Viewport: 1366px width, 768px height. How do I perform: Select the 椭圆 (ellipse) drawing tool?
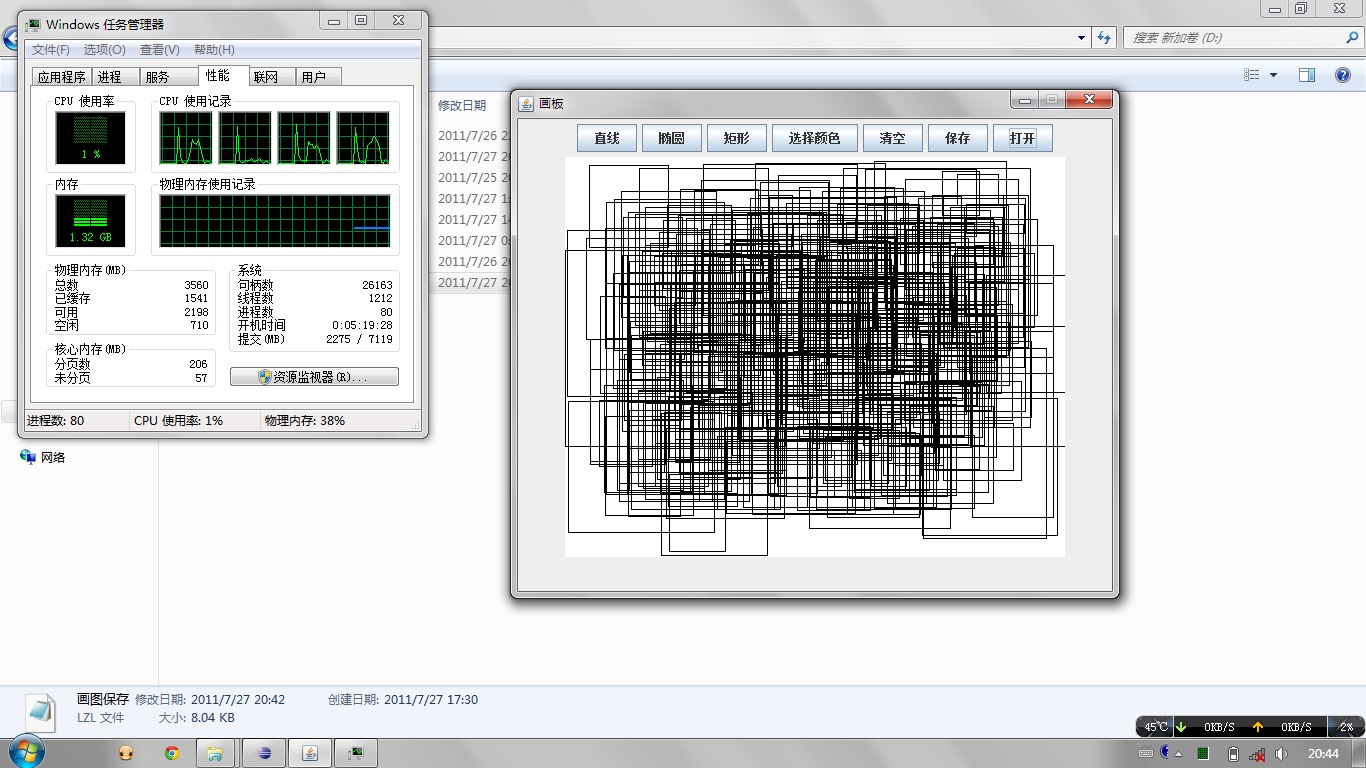(x=671, y=138)
